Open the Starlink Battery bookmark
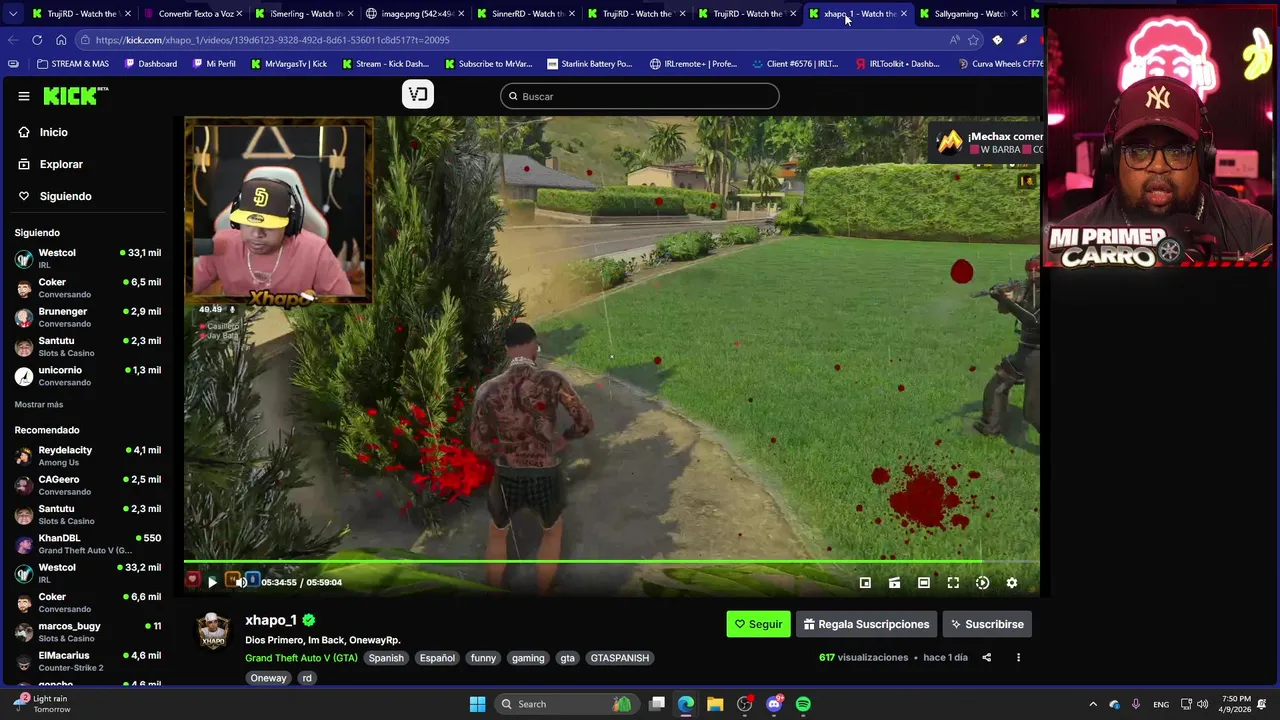 (x=589, y=64)
